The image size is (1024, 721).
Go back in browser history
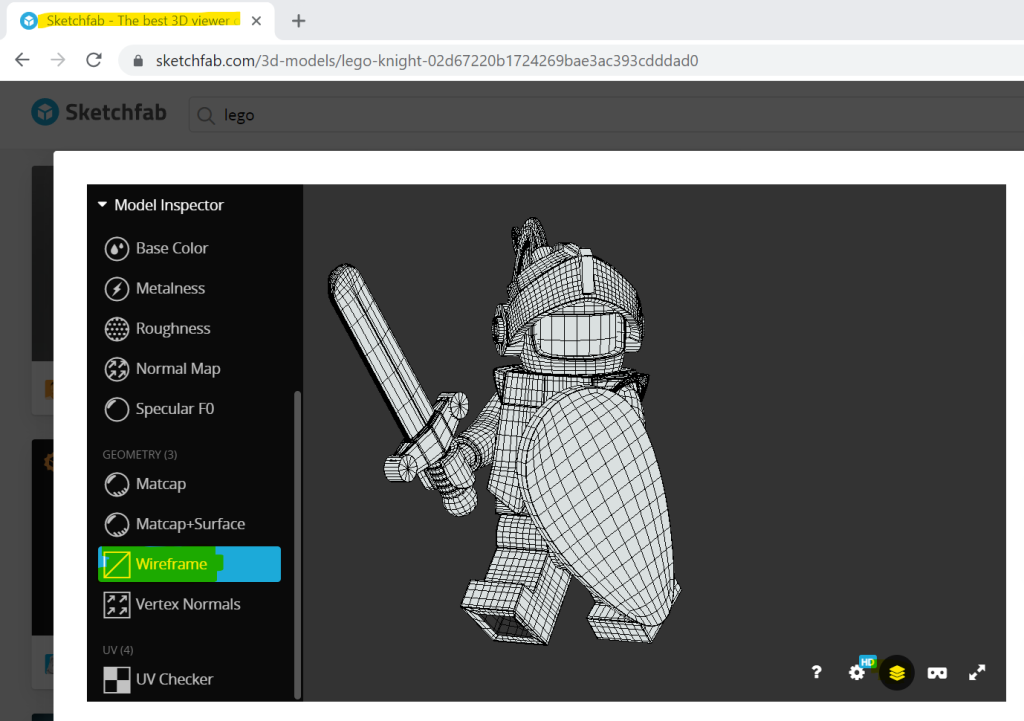22,60
